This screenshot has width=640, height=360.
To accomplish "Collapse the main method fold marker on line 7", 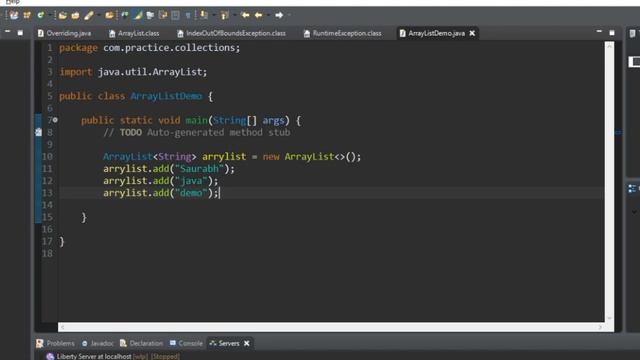I will coord(55,120).
